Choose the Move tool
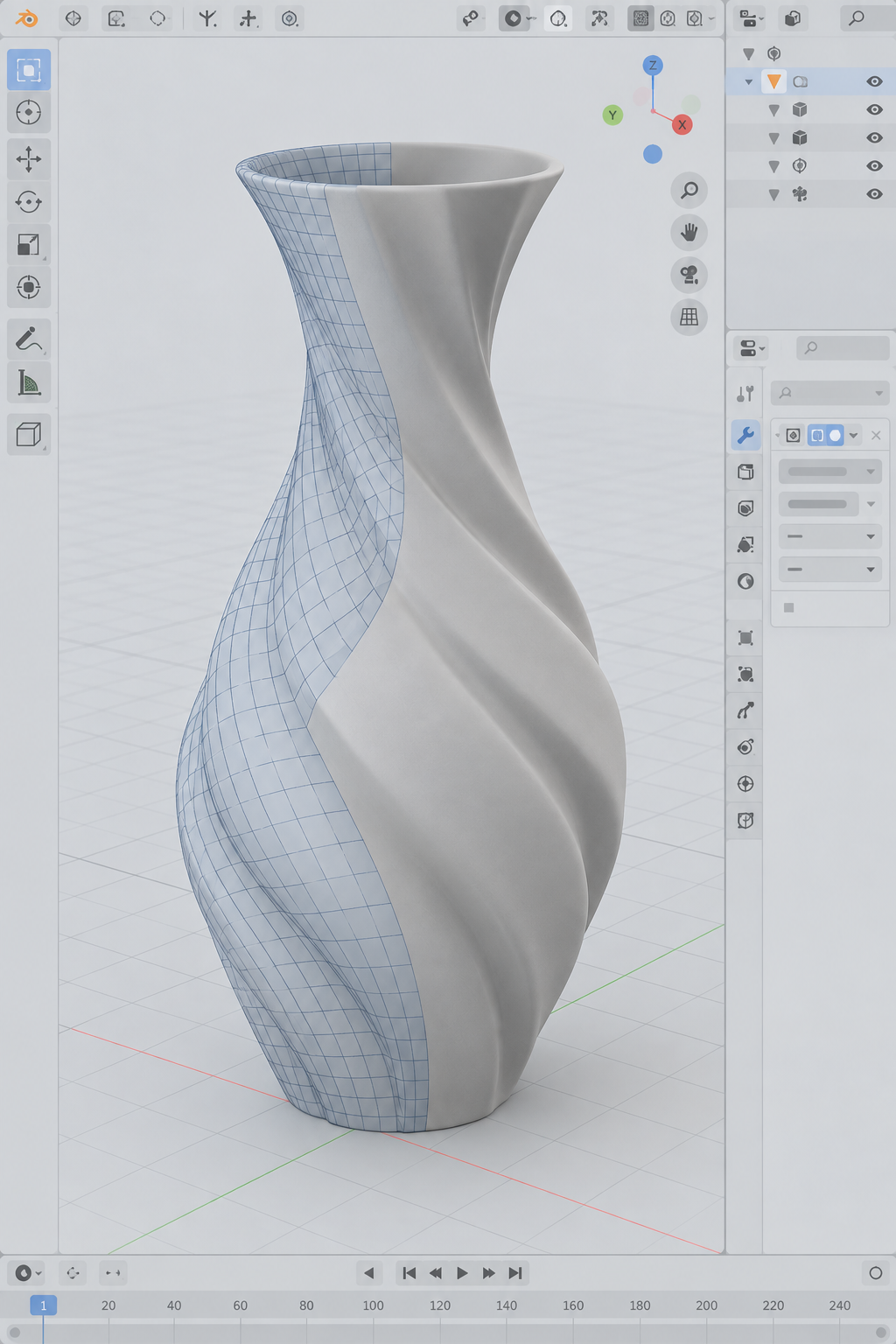This screenshot has width=896, height=1344. [29, 159]
